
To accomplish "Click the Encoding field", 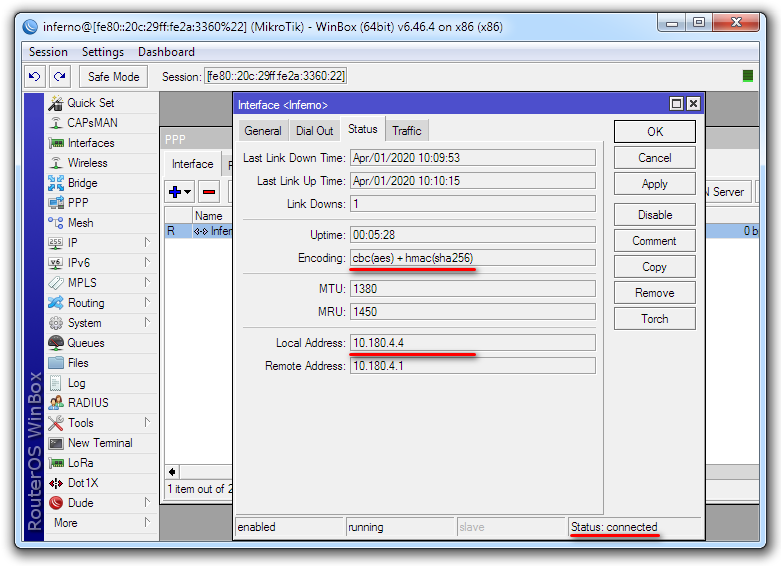I will (x=473, y=258).
